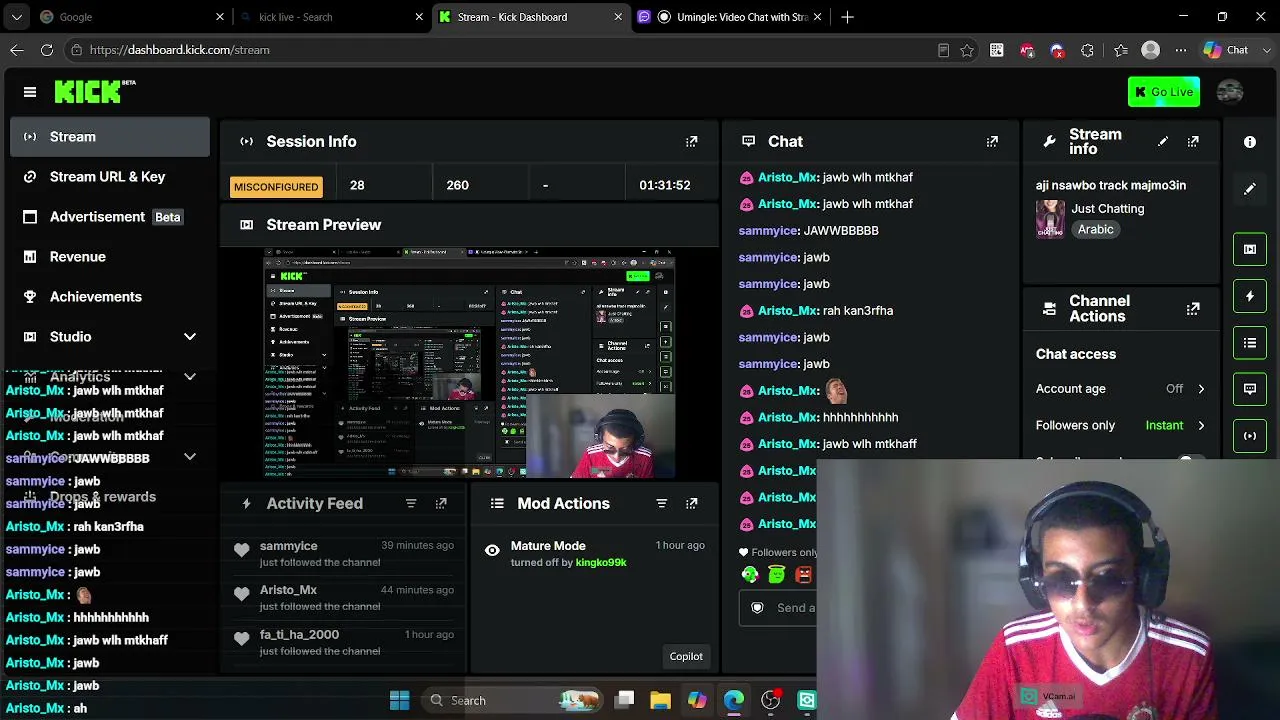Switch to the kick live - Search tab
1280x720 pixels.
pos(330,17)
